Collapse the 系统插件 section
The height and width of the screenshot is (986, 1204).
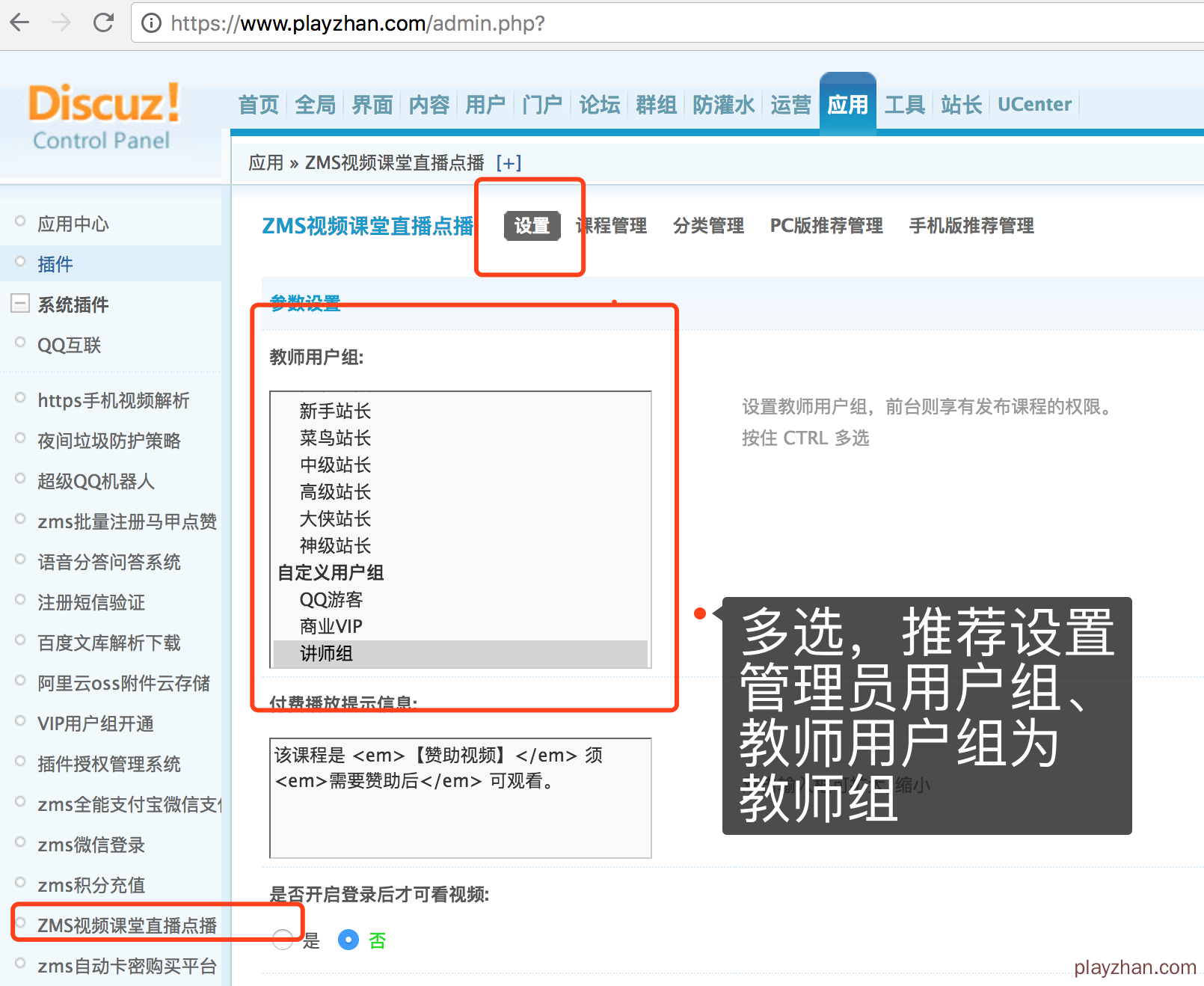(20, 304)
